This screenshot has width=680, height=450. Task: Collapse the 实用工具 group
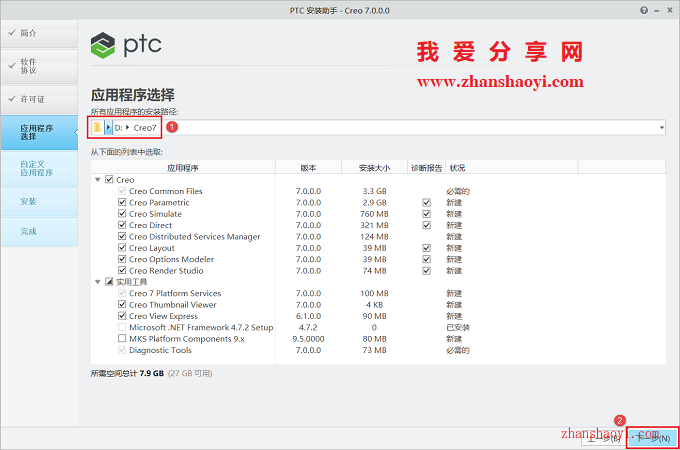pos(98,282)
